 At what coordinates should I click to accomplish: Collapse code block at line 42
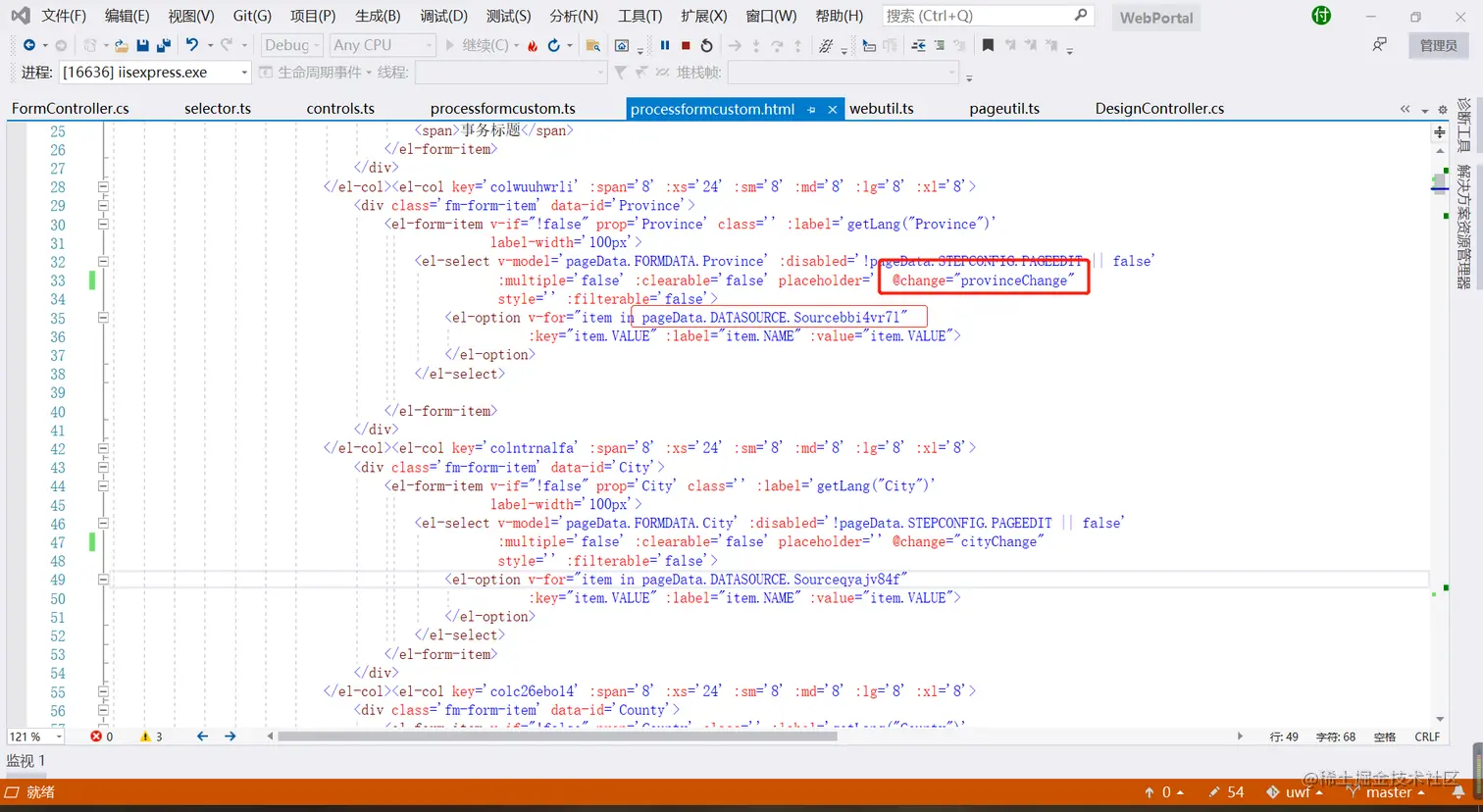pos(103,448)
